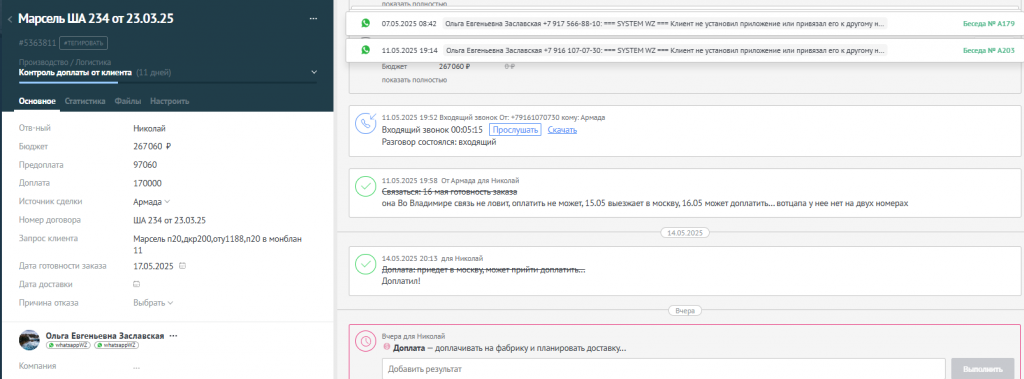Click the first whatsappWZ badge under contact name
The image size is (1024, 379).
(68, 344)
